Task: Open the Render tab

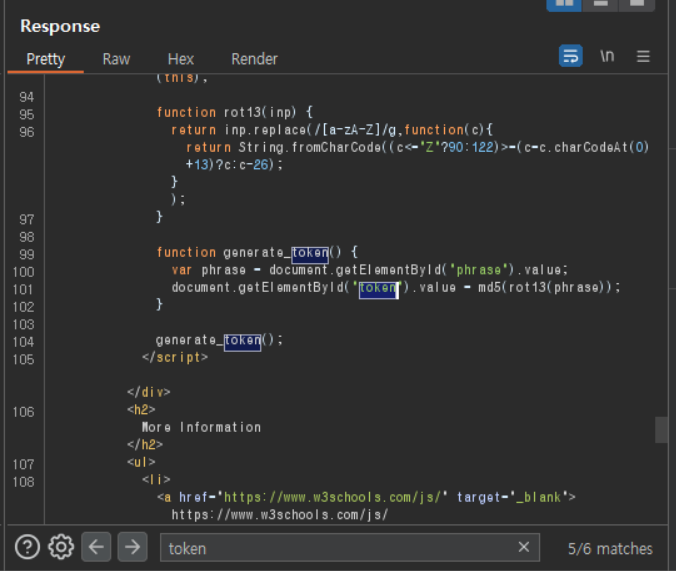Action: coord(254,59)
